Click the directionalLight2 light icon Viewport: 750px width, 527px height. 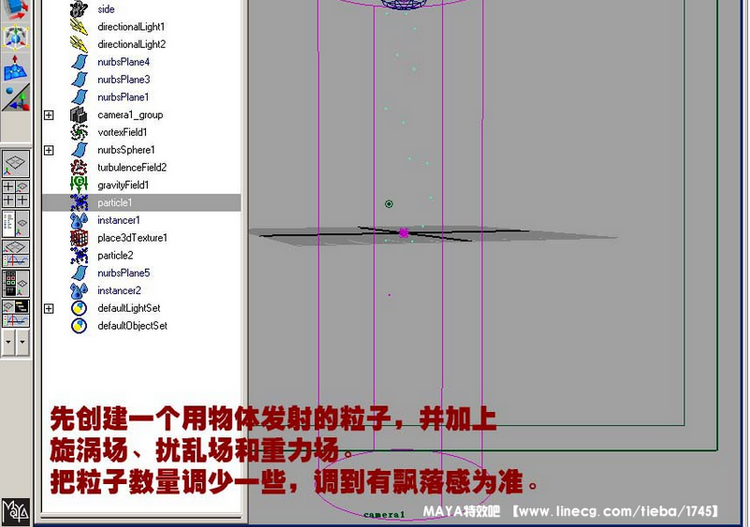(x=79, y=44)
